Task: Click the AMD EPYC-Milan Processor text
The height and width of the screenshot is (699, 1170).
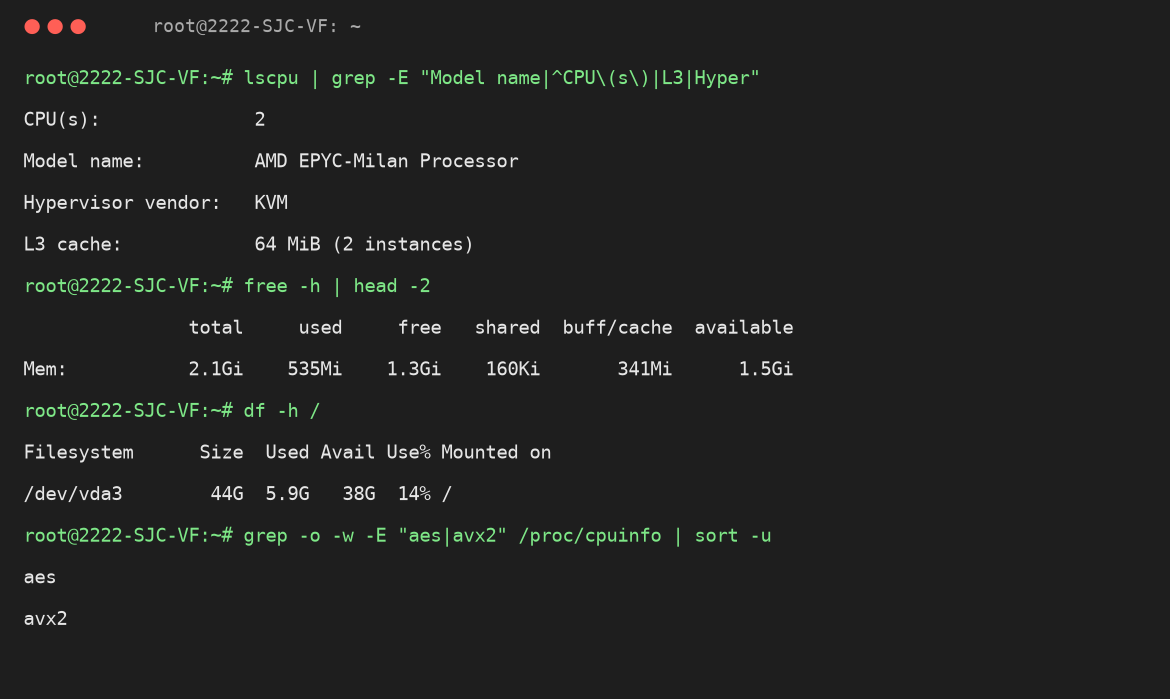Action: click(x=386, y=161)
